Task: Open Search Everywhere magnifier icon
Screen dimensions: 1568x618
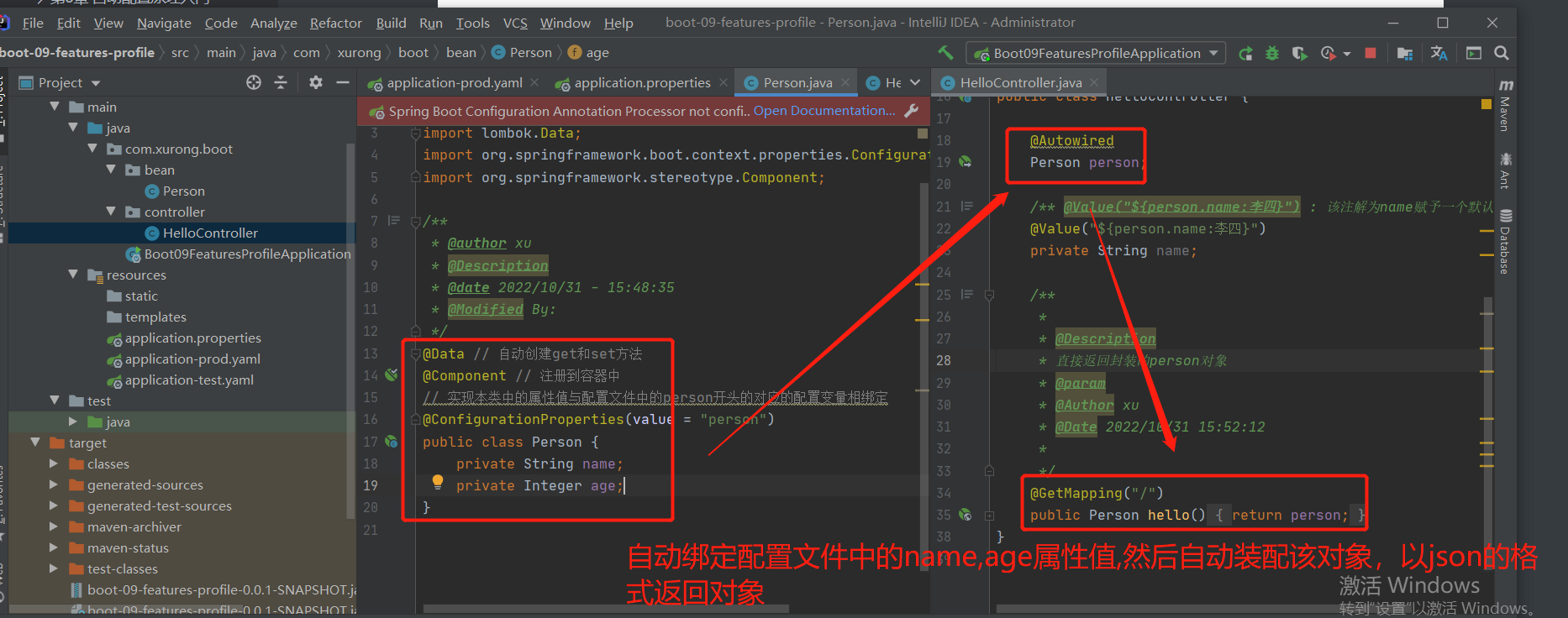Action: [1502, 53]
